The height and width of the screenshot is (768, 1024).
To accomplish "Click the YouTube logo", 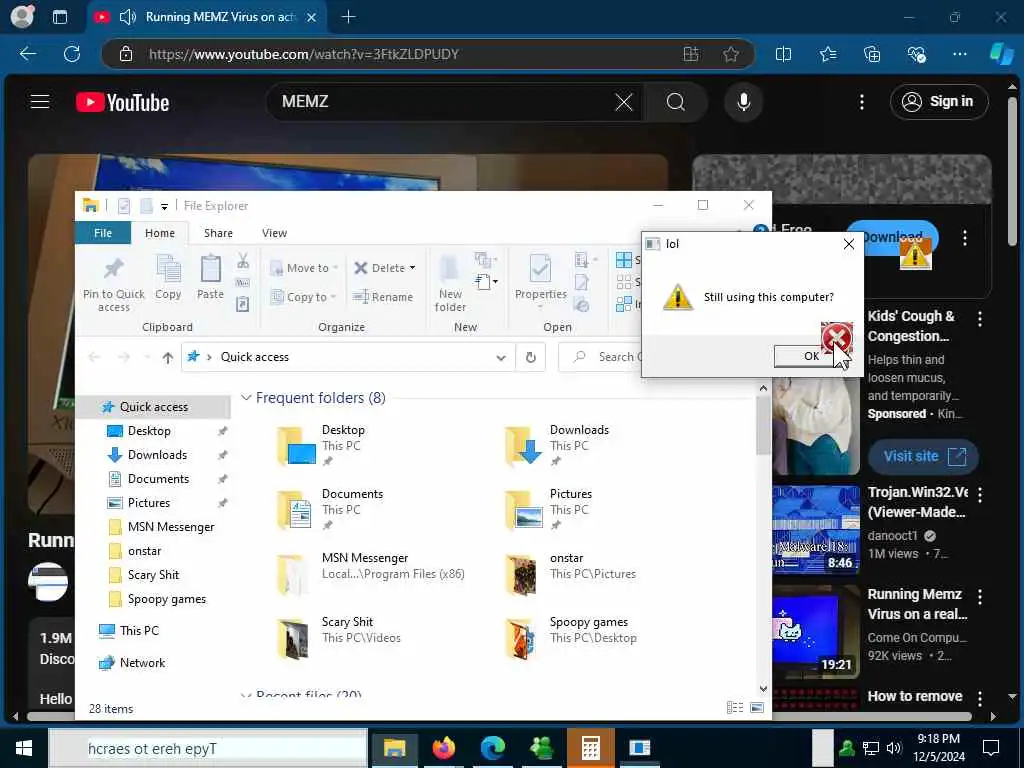I will [122, 103].
